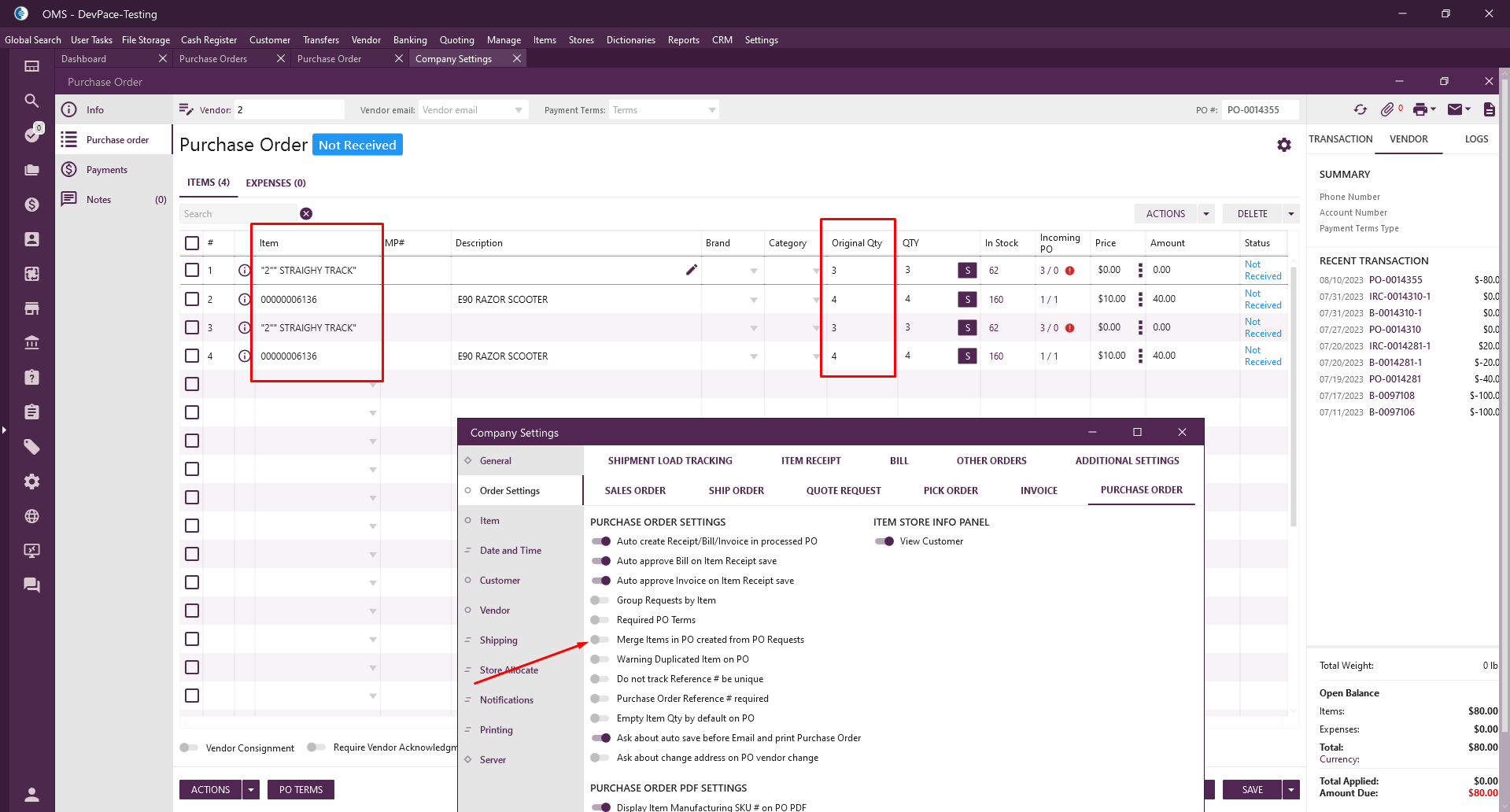Enable Merge Items in PO toggle

coord(600,640)
